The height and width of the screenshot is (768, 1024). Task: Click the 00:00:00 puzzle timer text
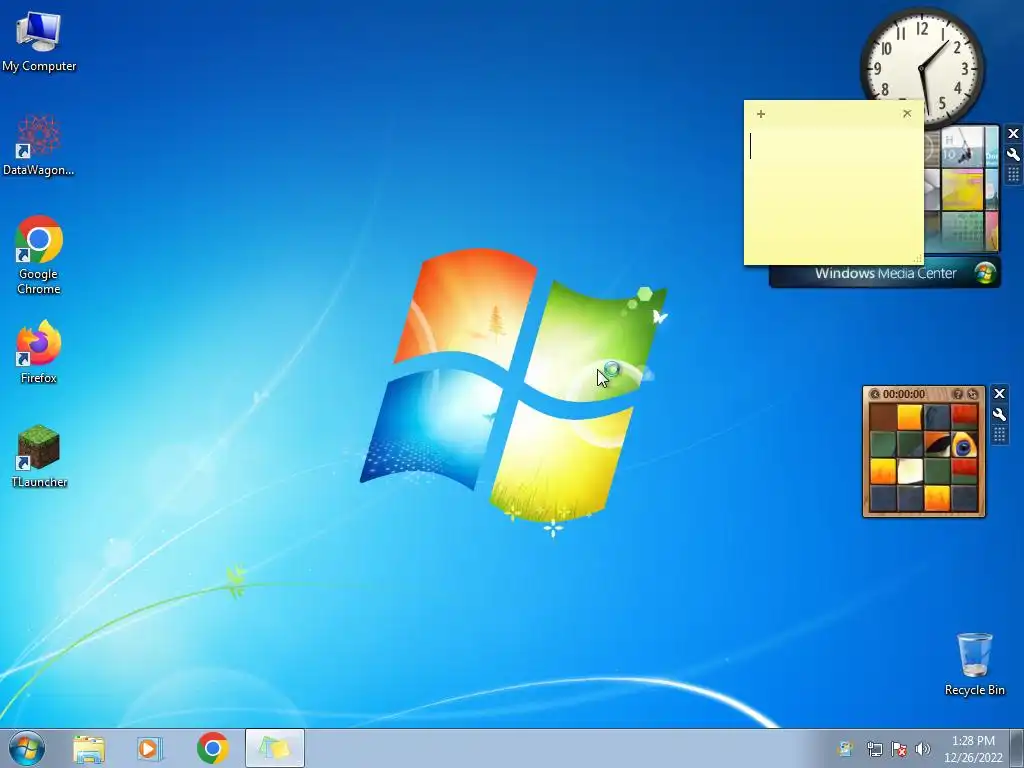click(x=904, y=394)
